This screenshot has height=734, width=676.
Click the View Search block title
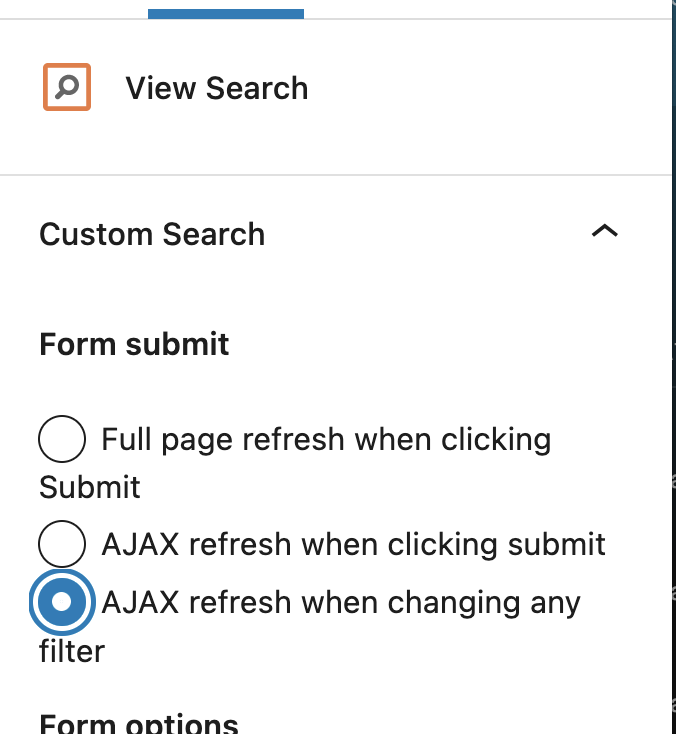click(217, 88)
